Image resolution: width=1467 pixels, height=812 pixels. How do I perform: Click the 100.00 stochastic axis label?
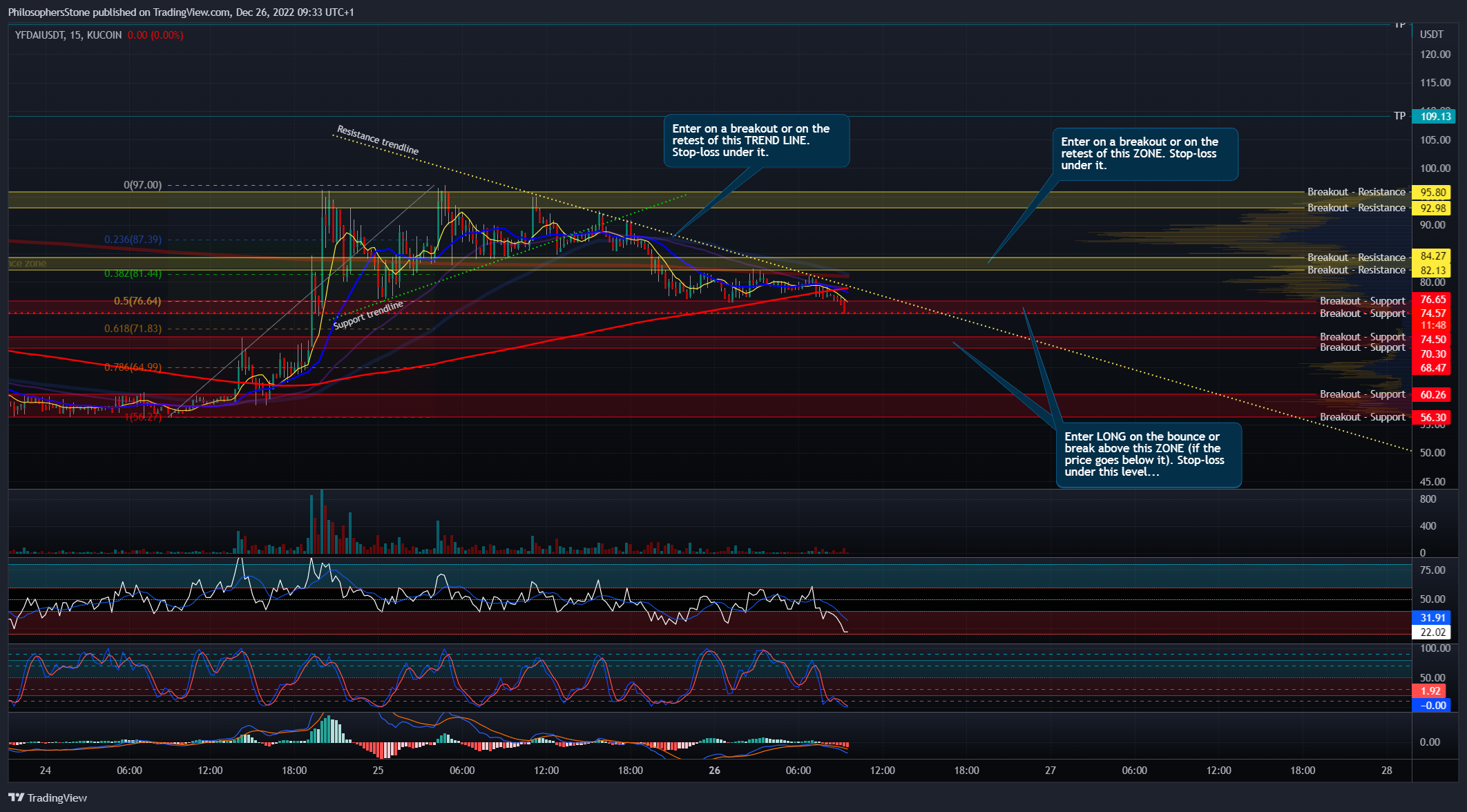click(1435, 648)
